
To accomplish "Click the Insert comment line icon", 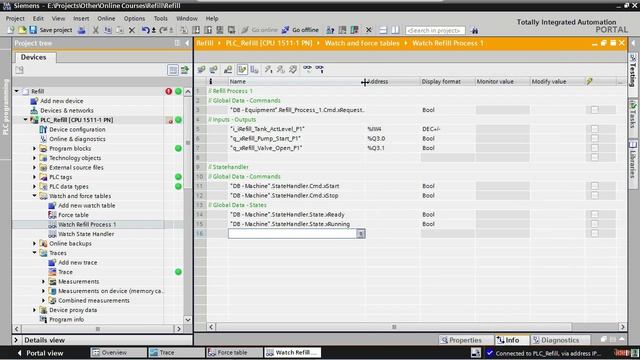I will point(228,69).
